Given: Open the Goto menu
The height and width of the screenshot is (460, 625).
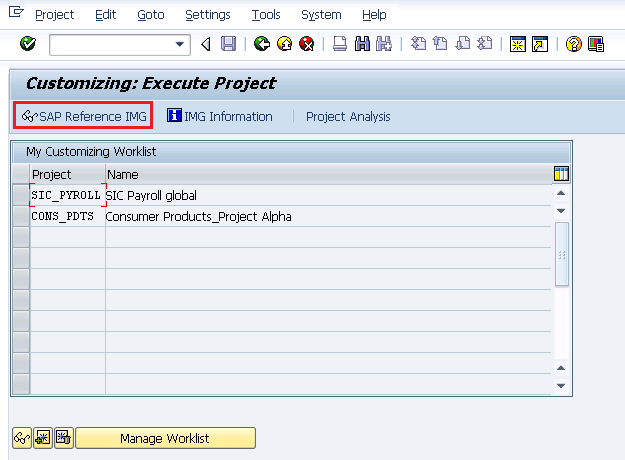Looking at the screenshot, I should (151, 15).
